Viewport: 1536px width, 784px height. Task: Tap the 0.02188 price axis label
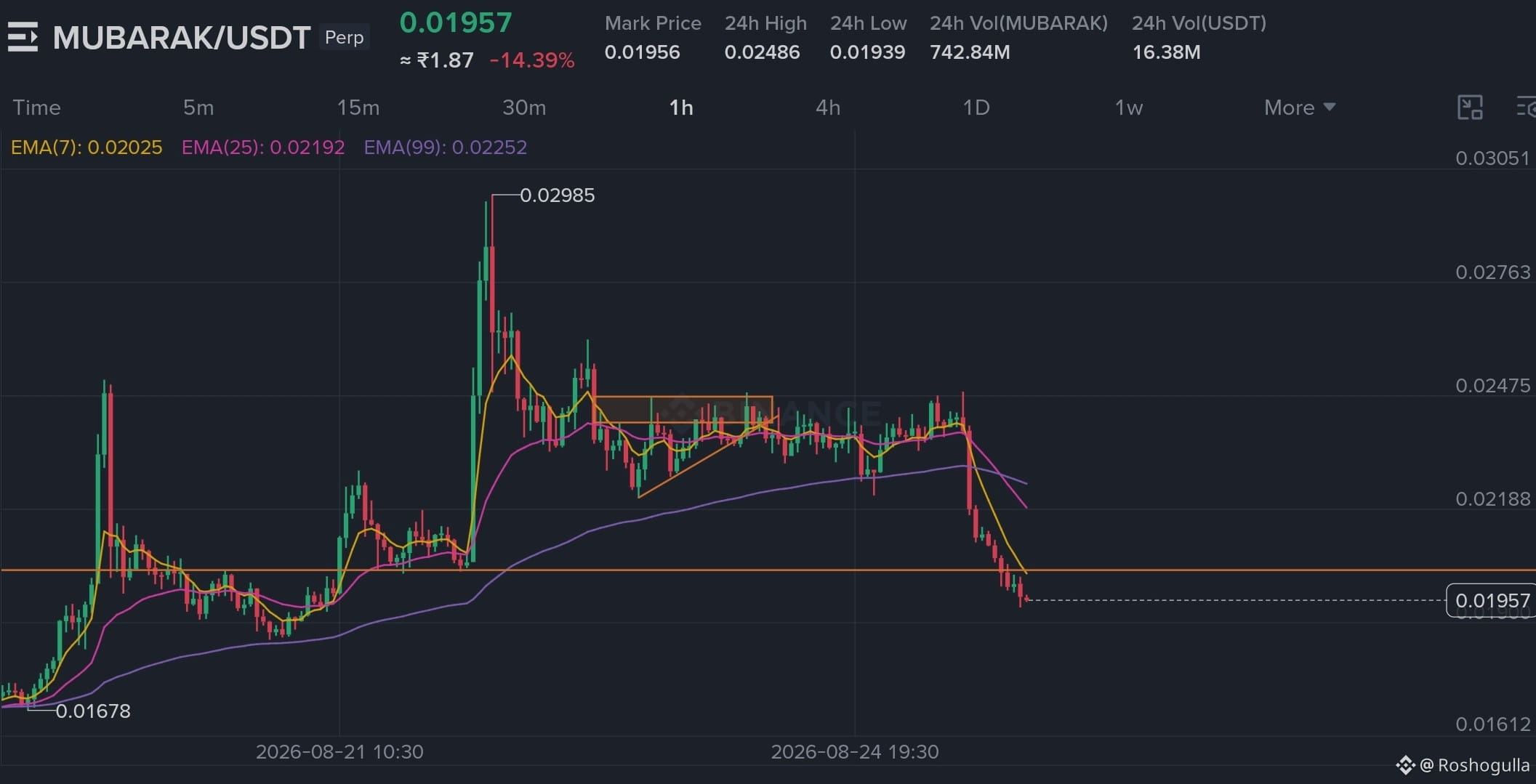click(x=1493, y=499)
